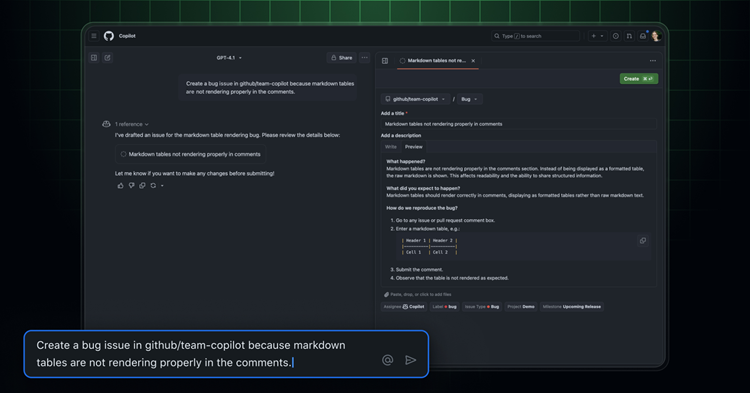
Task: Switch to the Write tab
Action: pos(391,147)
